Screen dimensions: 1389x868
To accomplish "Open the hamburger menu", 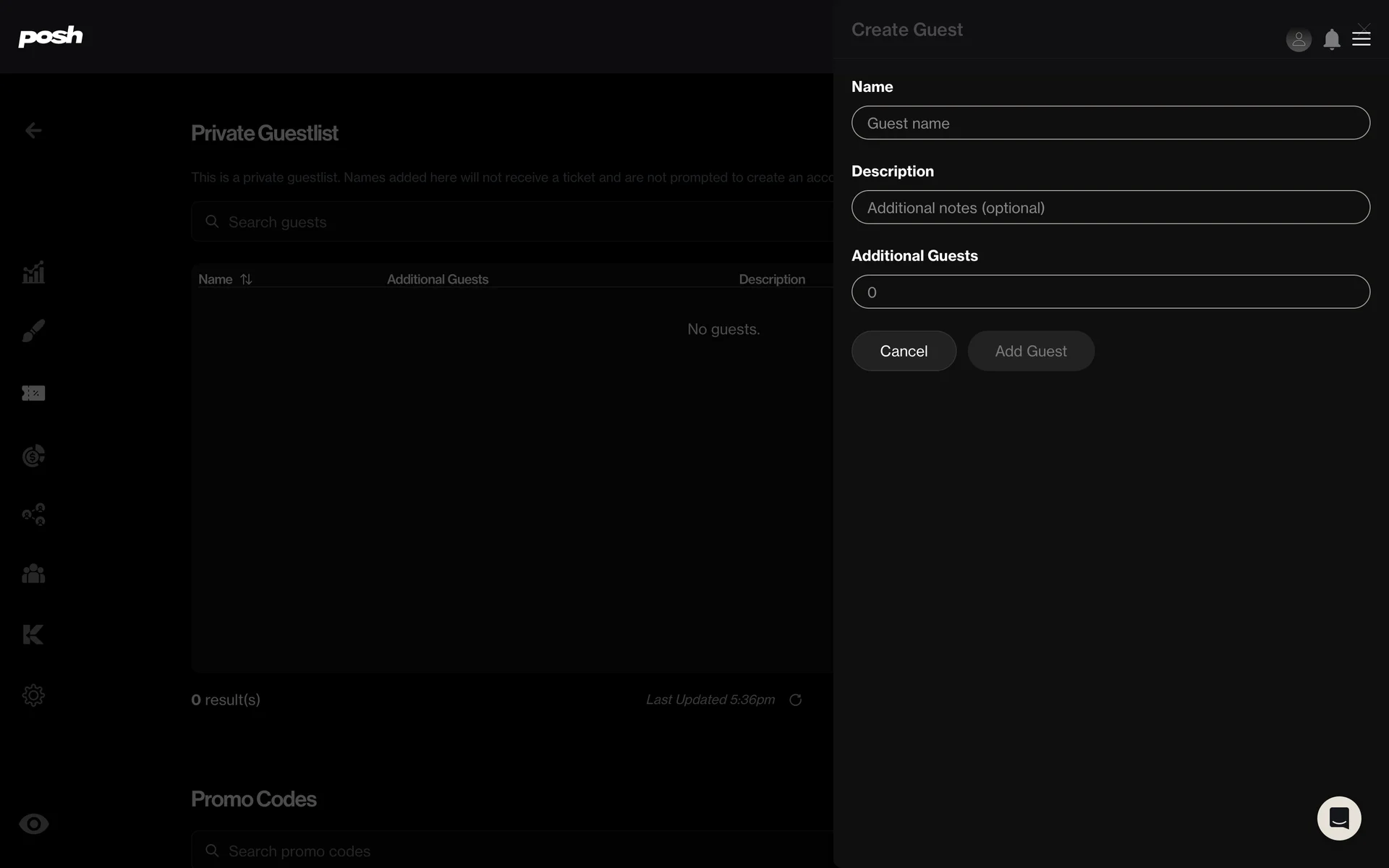I will (1362, 39).
